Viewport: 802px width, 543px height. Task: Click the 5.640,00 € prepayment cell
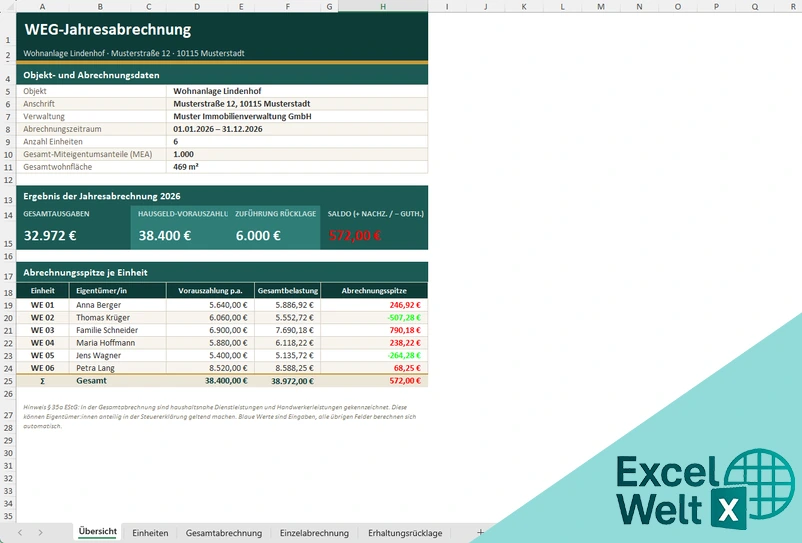tap(210, 305)
